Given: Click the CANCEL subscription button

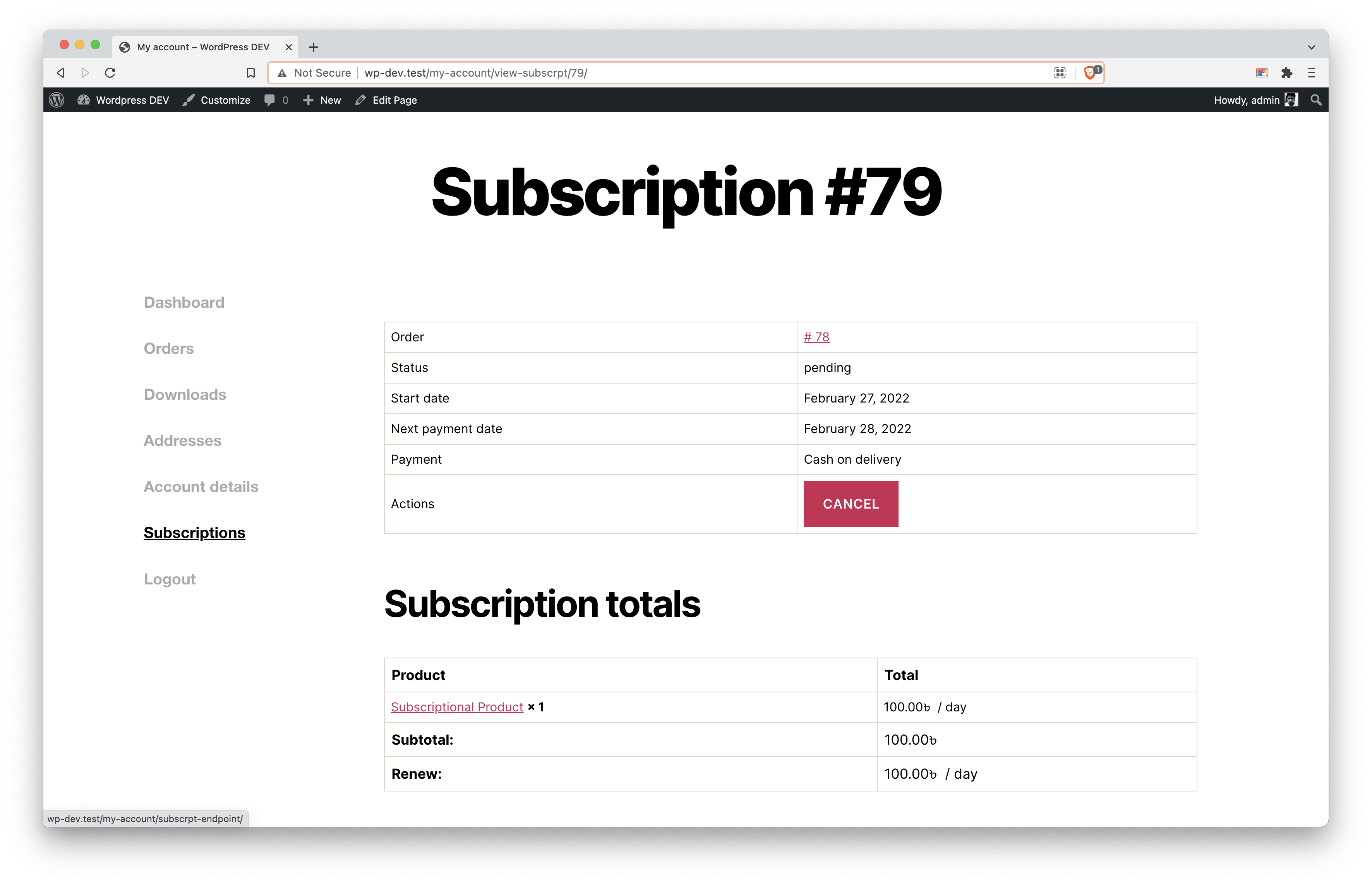Looking at the screenshot, I should pyautogui.click(x=850, y=504).
